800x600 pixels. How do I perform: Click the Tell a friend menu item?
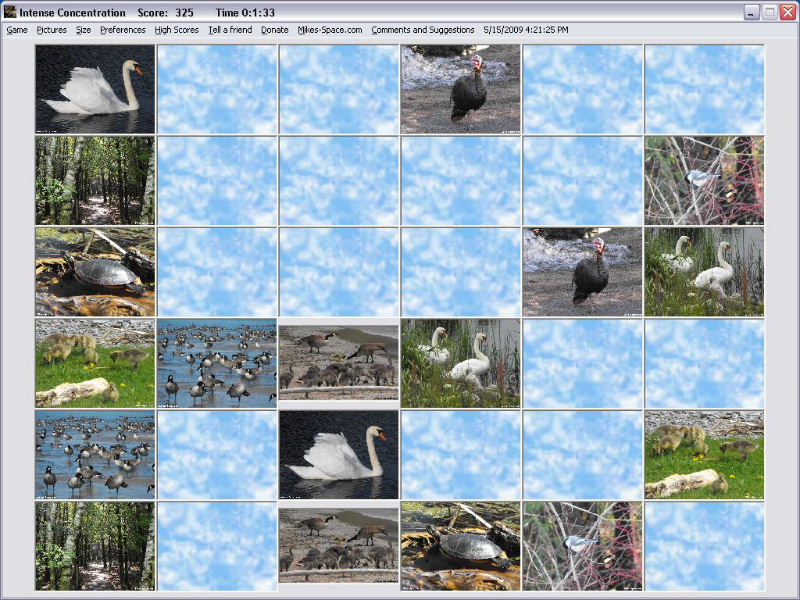pyautogui.click(x=230, y=30)
